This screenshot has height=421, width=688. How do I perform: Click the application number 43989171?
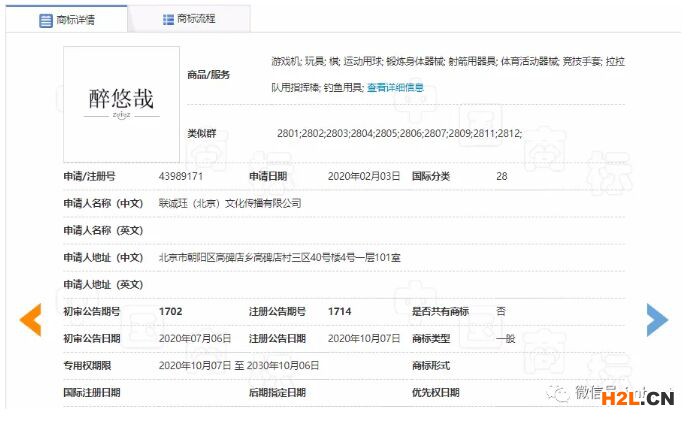(x=181, y=176)
